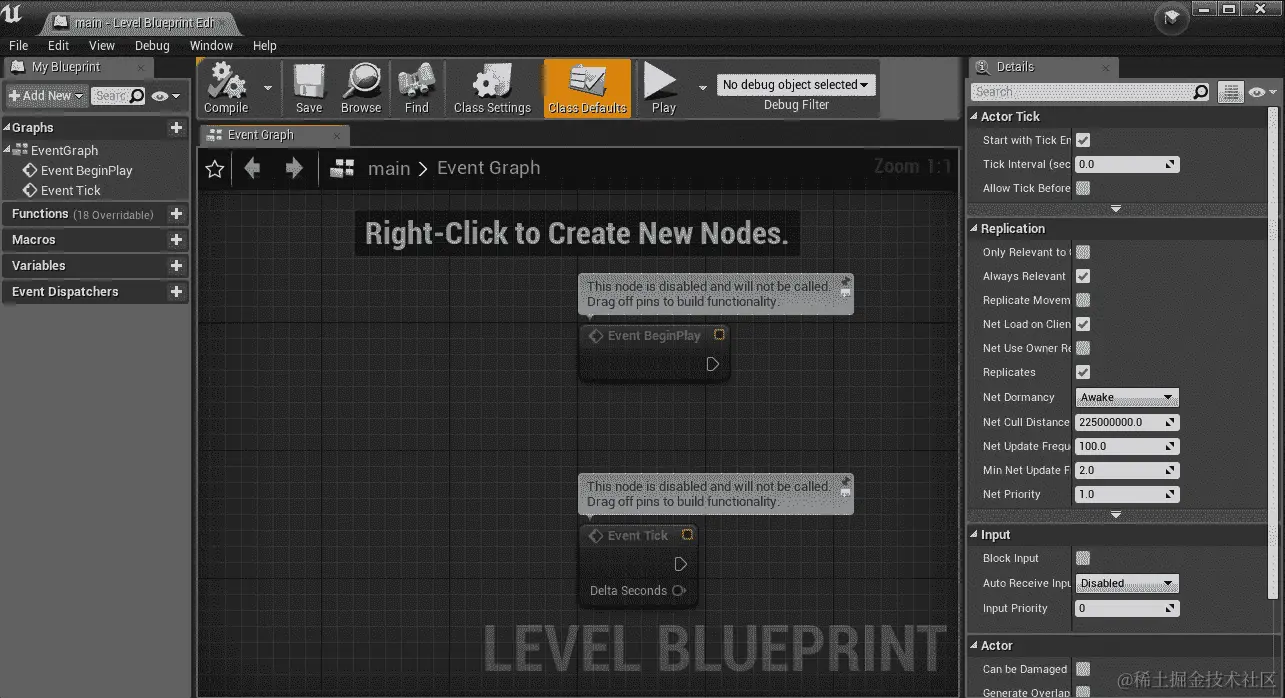Collapse the Graphs section
This screenshot has width=1285, height=698.
7,128
